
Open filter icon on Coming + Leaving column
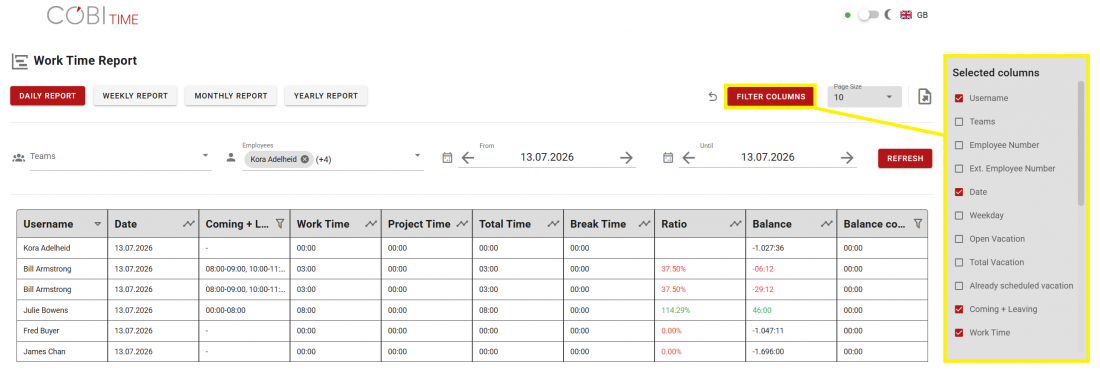click(x=279, y=224)
